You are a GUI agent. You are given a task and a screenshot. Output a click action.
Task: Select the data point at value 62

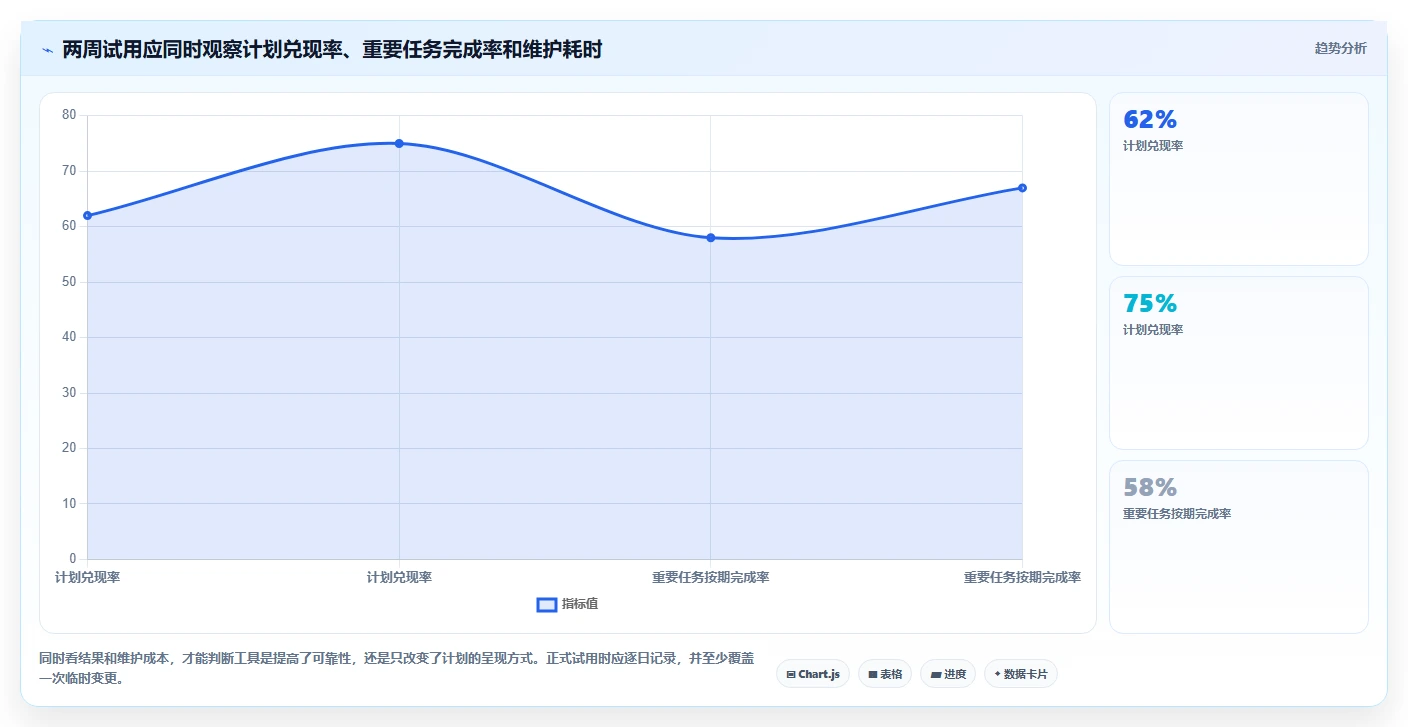[x=88, y=216]
